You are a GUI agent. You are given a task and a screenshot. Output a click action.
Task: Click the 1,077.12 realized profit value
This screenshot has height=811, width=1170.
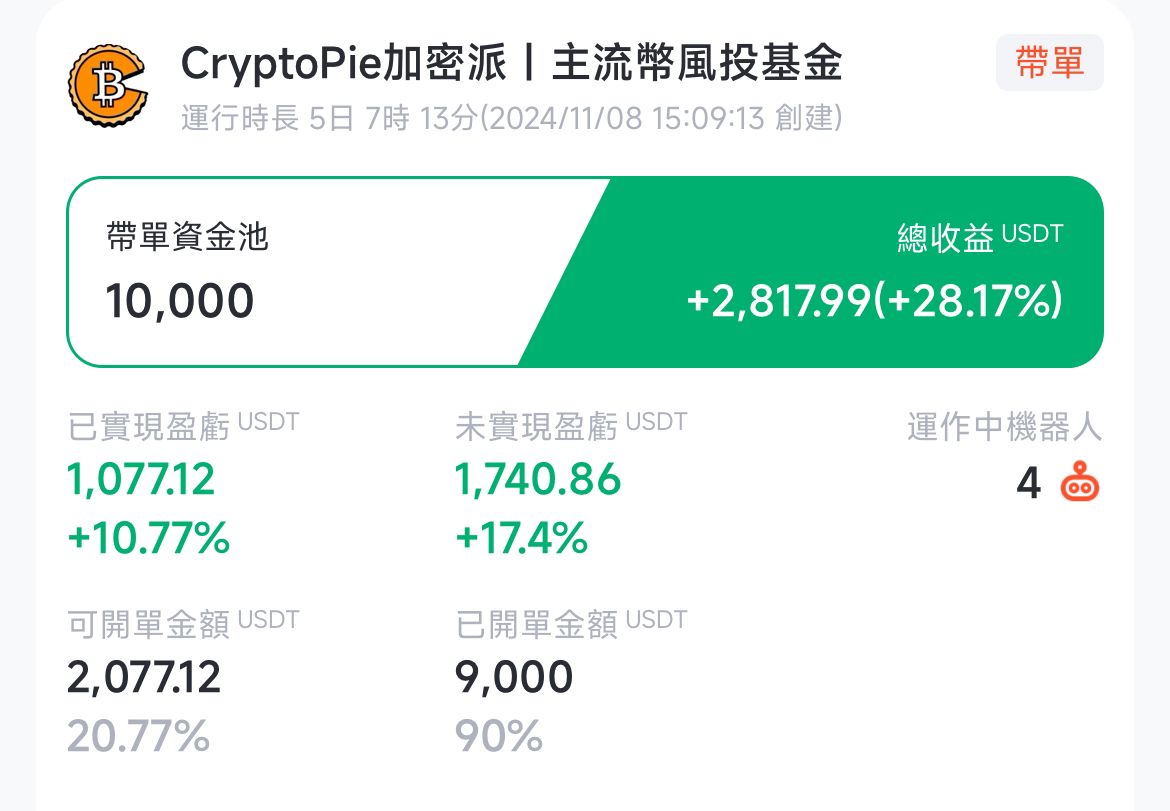click(141, 480)
